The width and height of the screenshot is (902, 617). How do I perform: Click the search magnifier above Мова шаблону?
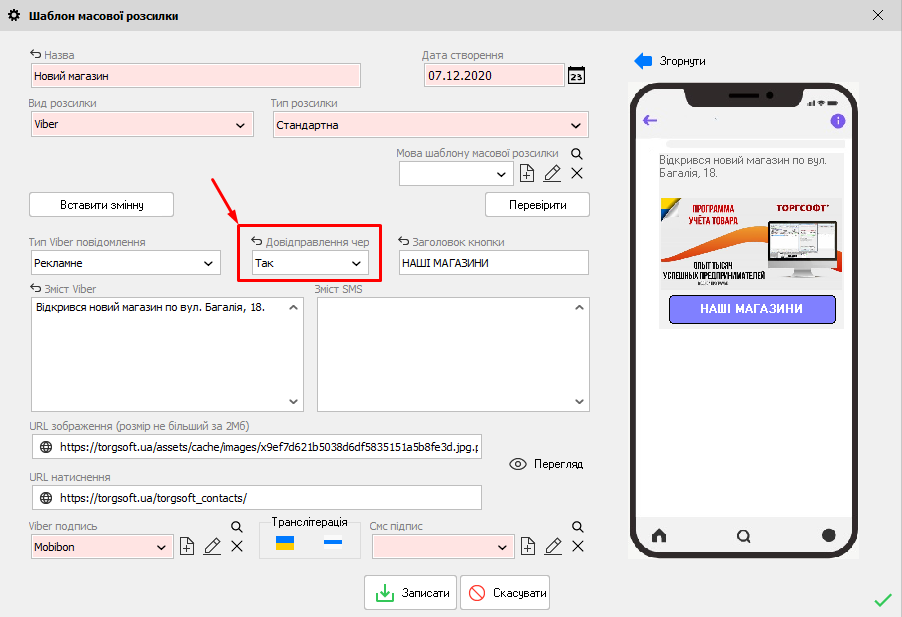[x=576, y=154]
